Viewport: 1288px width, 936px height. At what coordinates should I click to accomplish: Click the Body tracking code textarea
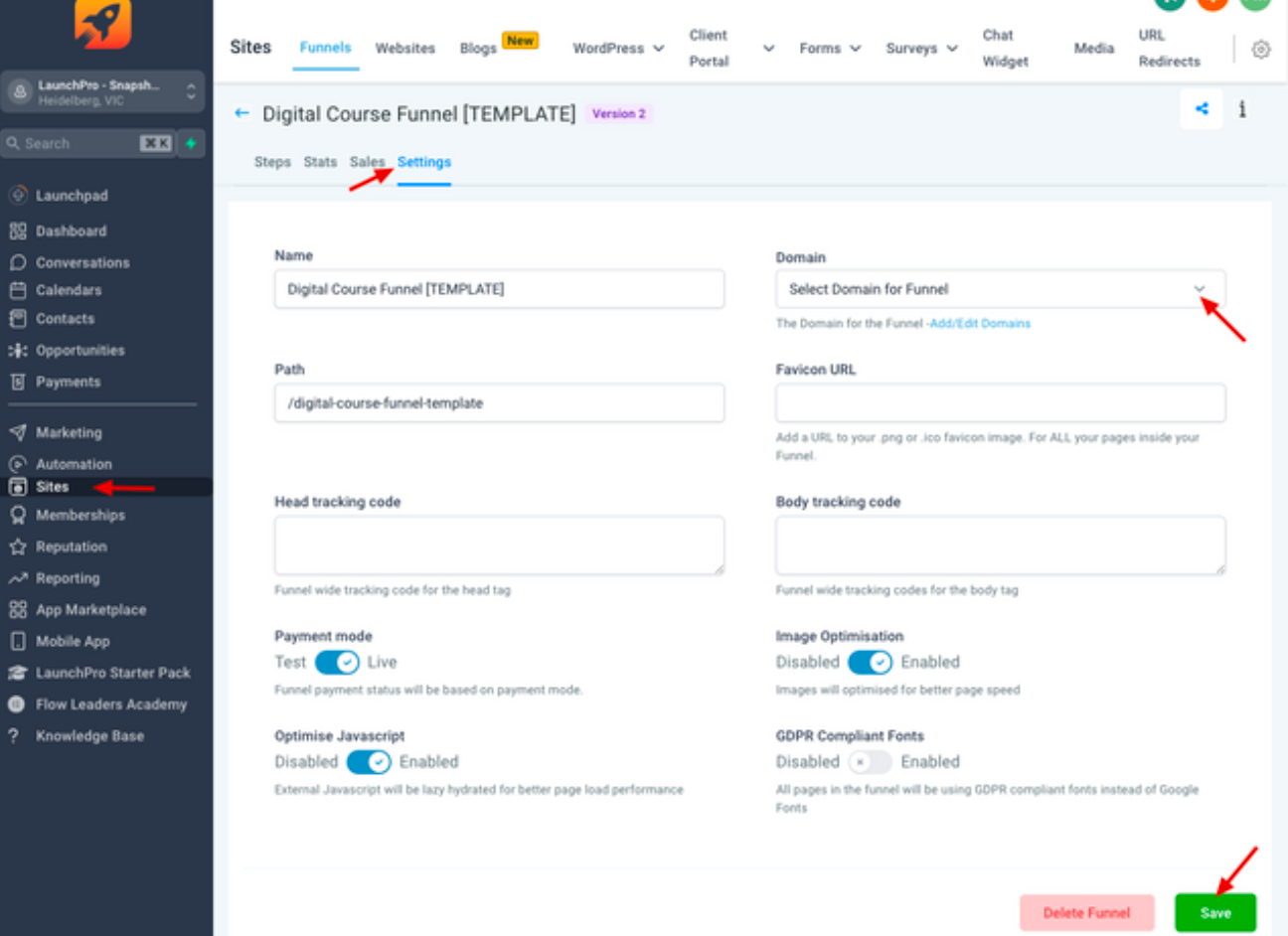1000,546
